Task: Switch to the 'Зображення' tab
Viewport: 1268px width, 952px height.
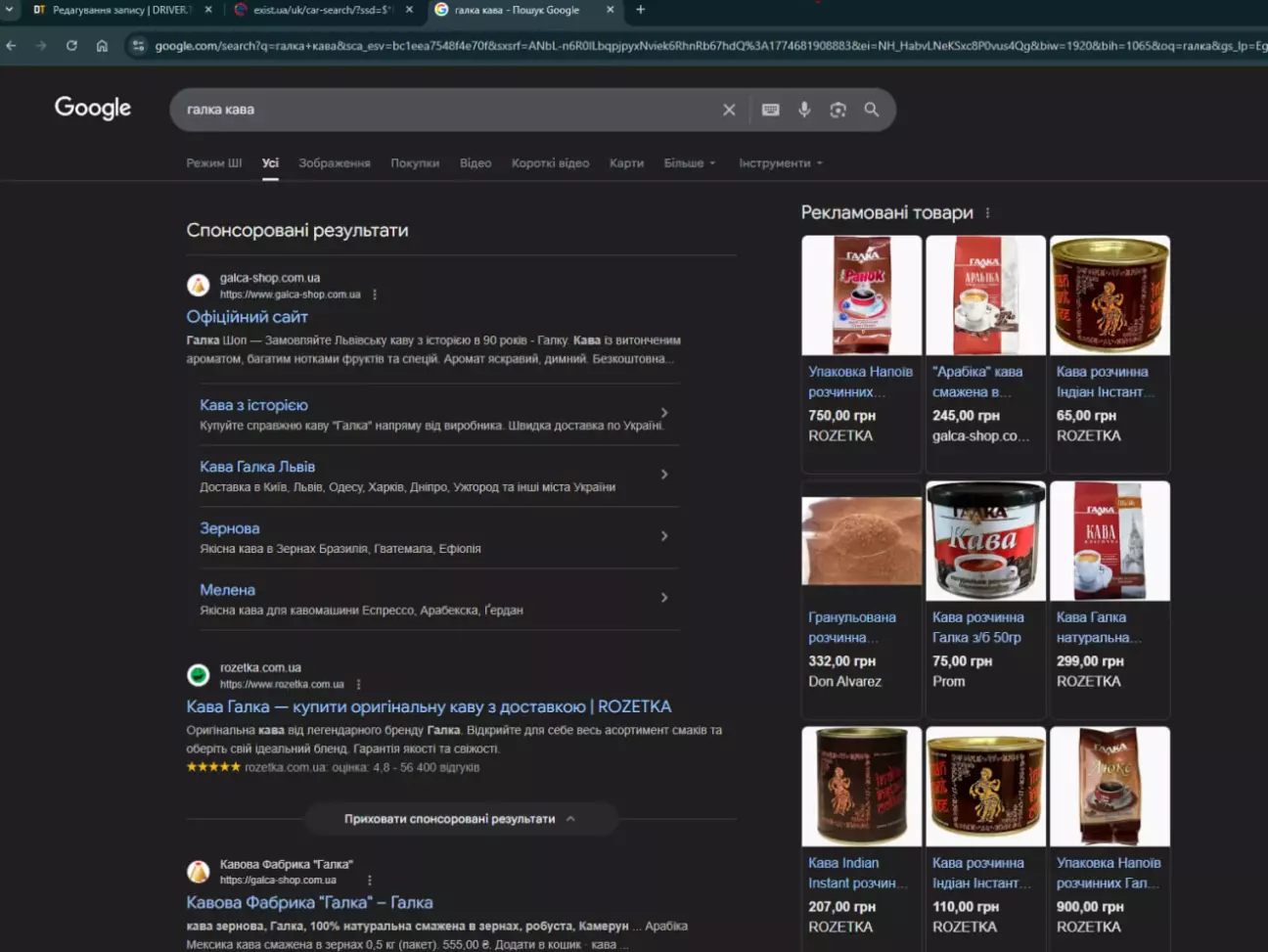Action: point(334,163)
